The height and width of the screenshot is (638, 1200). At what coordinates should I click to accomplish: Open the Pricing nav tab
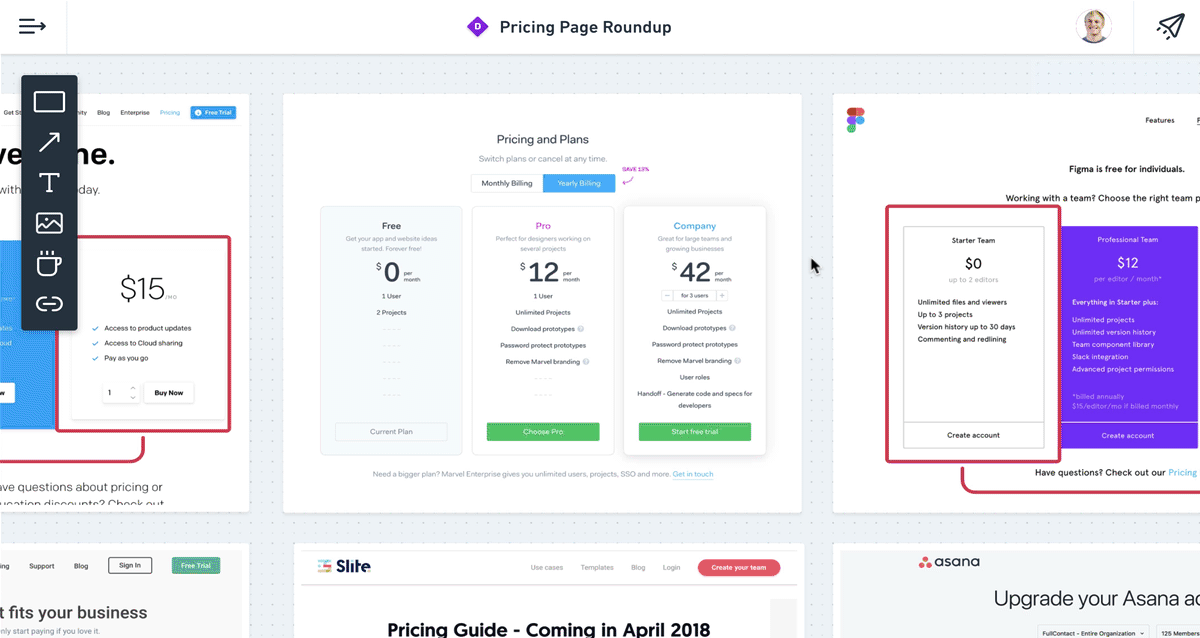point(170,113)
